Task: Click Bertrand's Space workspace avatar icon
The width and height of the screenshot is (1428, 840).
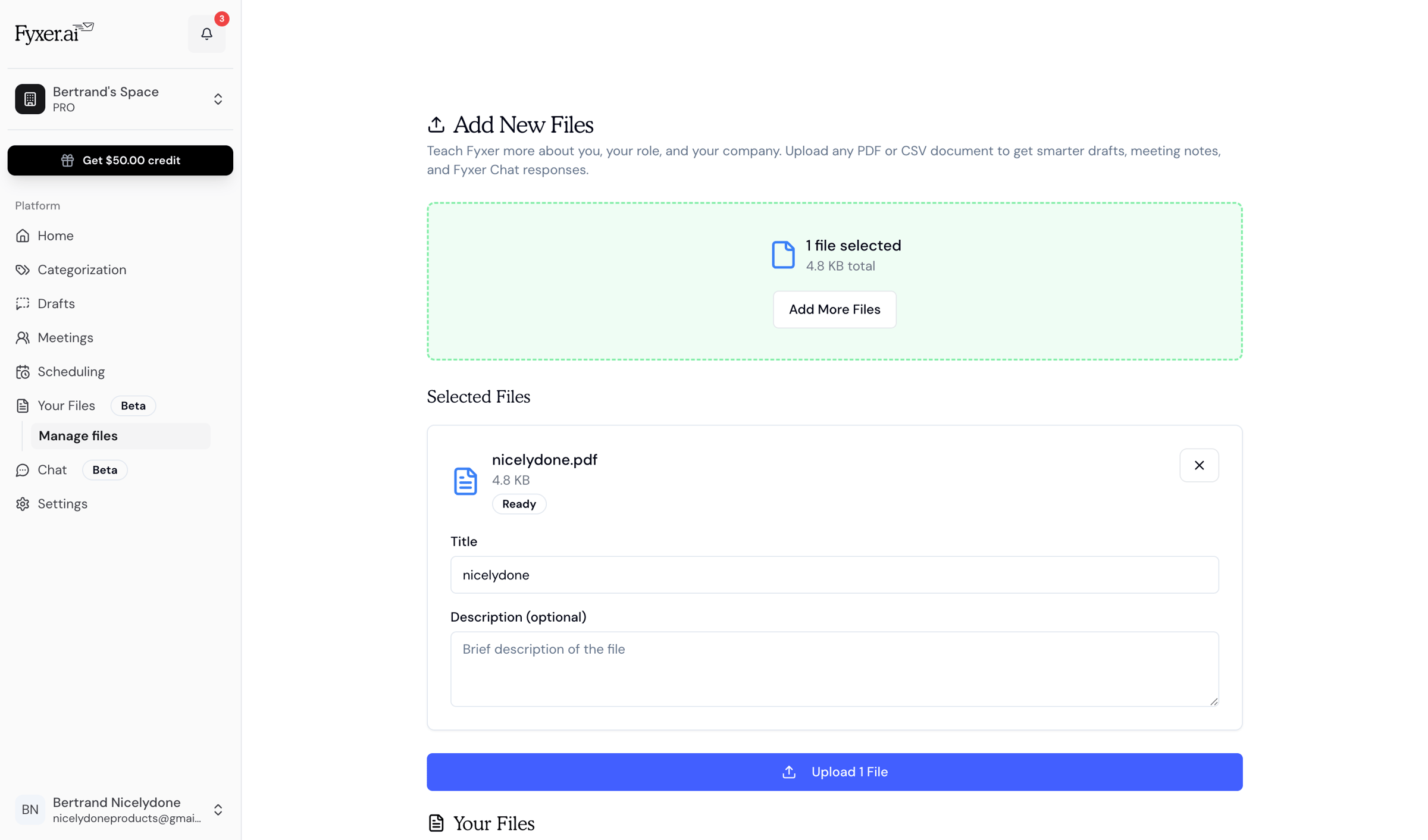Action: coord(30,99)
